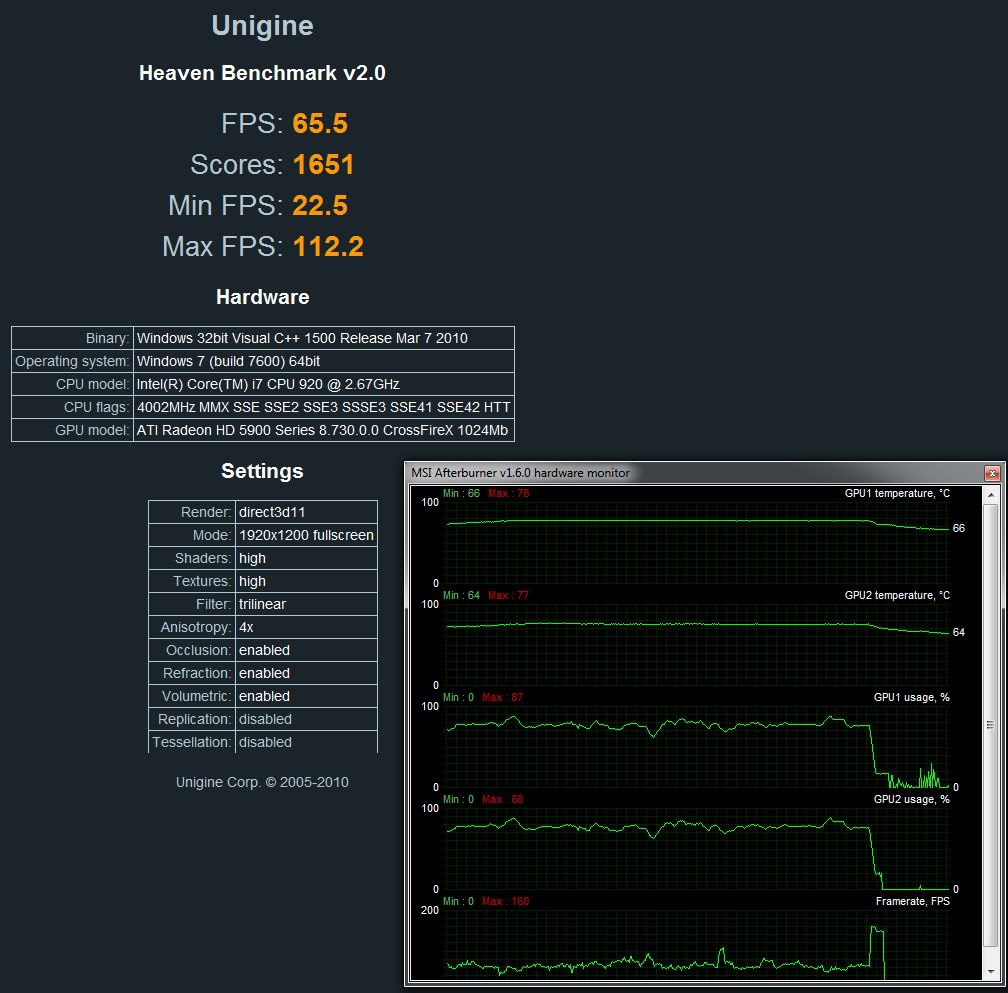Click the GPU2 temperature graph
1008x993 pixels.
[697, 645]
